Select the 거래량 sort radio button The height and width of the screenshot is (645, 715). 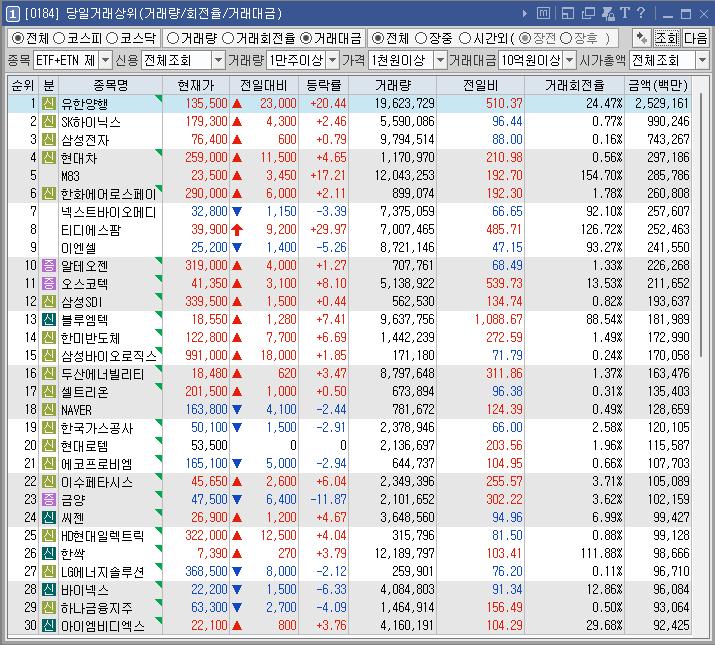point(173,38)
